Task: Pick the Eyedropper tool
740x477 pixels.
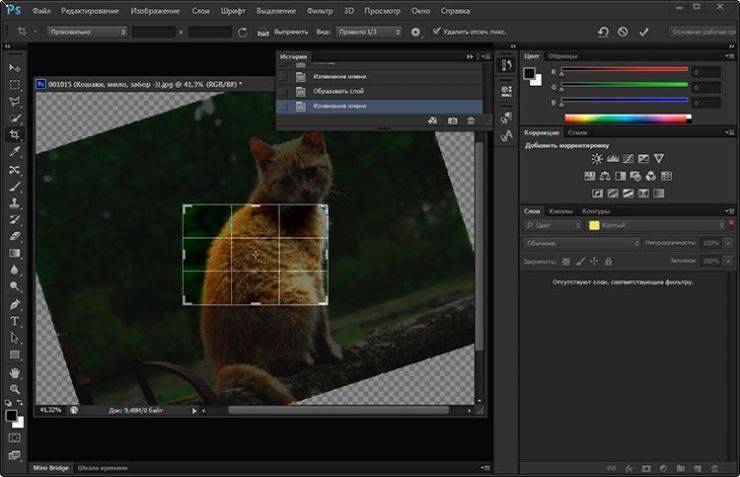Action: pos(15,152)
